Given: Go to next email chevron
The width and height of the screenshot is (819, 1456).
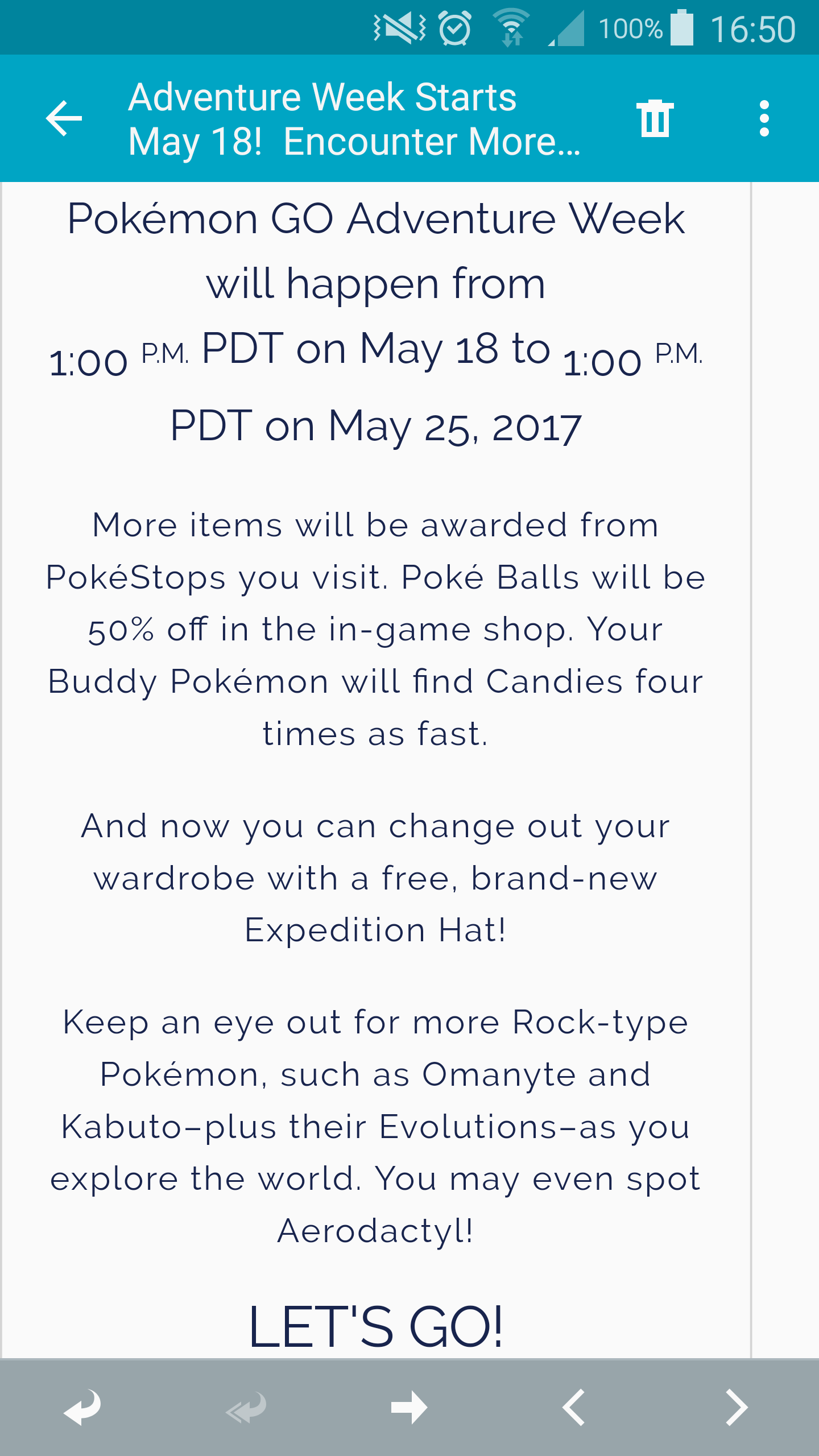Looking at the screenshot, I should [737, 1408].
